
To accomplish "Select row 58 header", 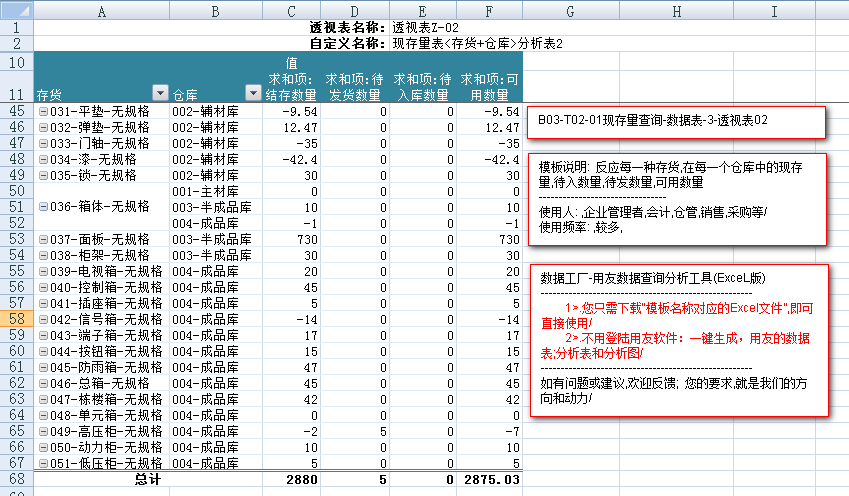I will click(x=16, y=319).
